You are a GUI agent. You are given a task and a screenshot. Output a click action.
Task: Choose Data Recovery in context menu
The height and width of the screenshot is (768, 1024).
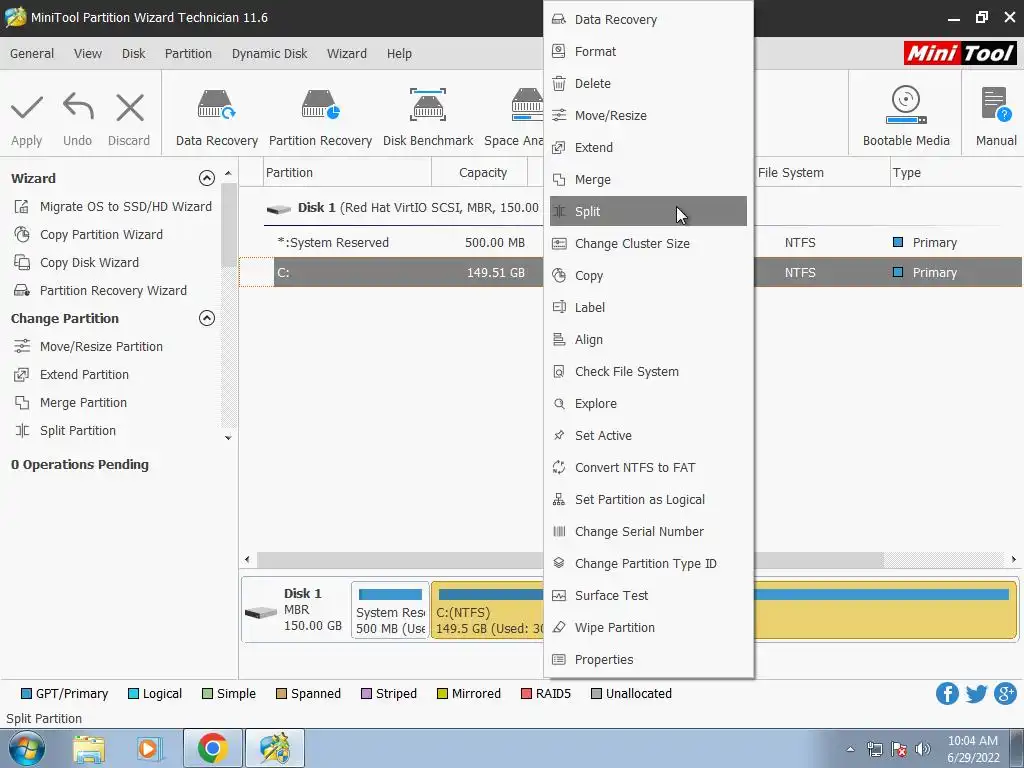pos(648,20)
